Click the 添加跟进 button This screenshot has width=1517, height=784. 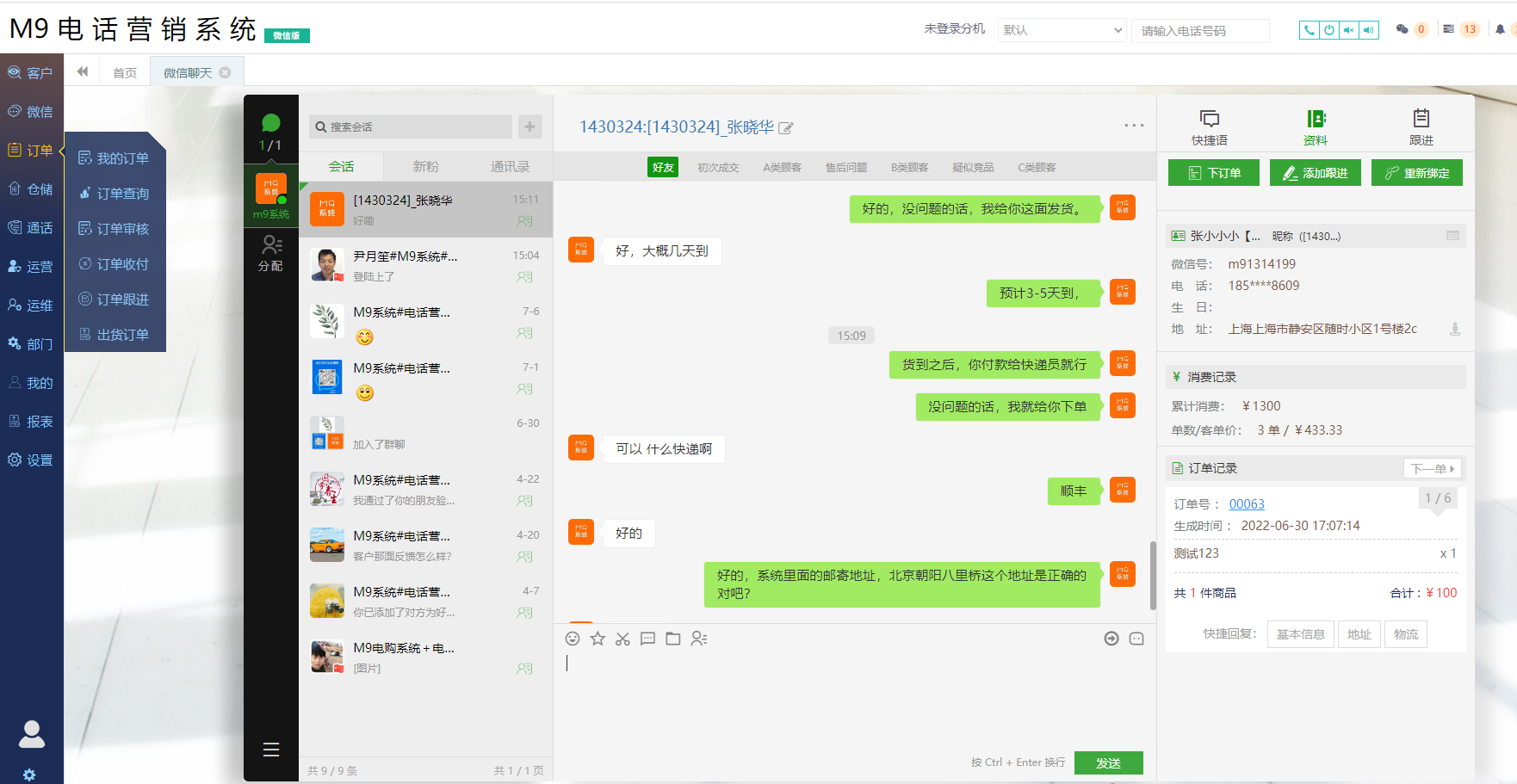pos(1316,173)
